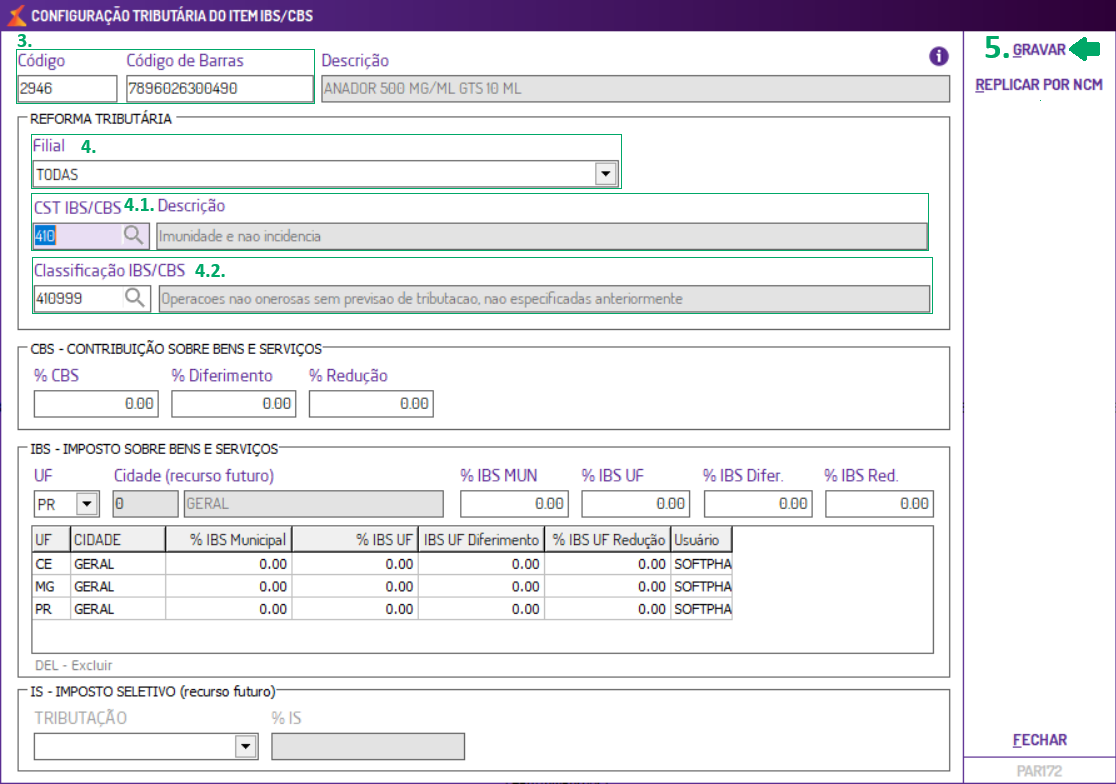Click the app logo in title bar
This screenshot has height=784, width=1116.
click(x=15, y=15)
